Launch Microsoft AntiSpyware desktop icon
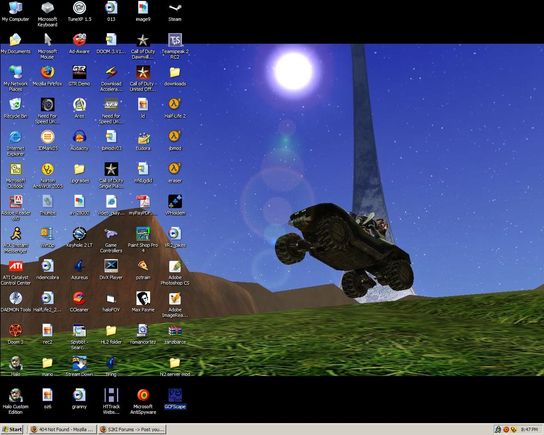544x435 pixels. 143,401
